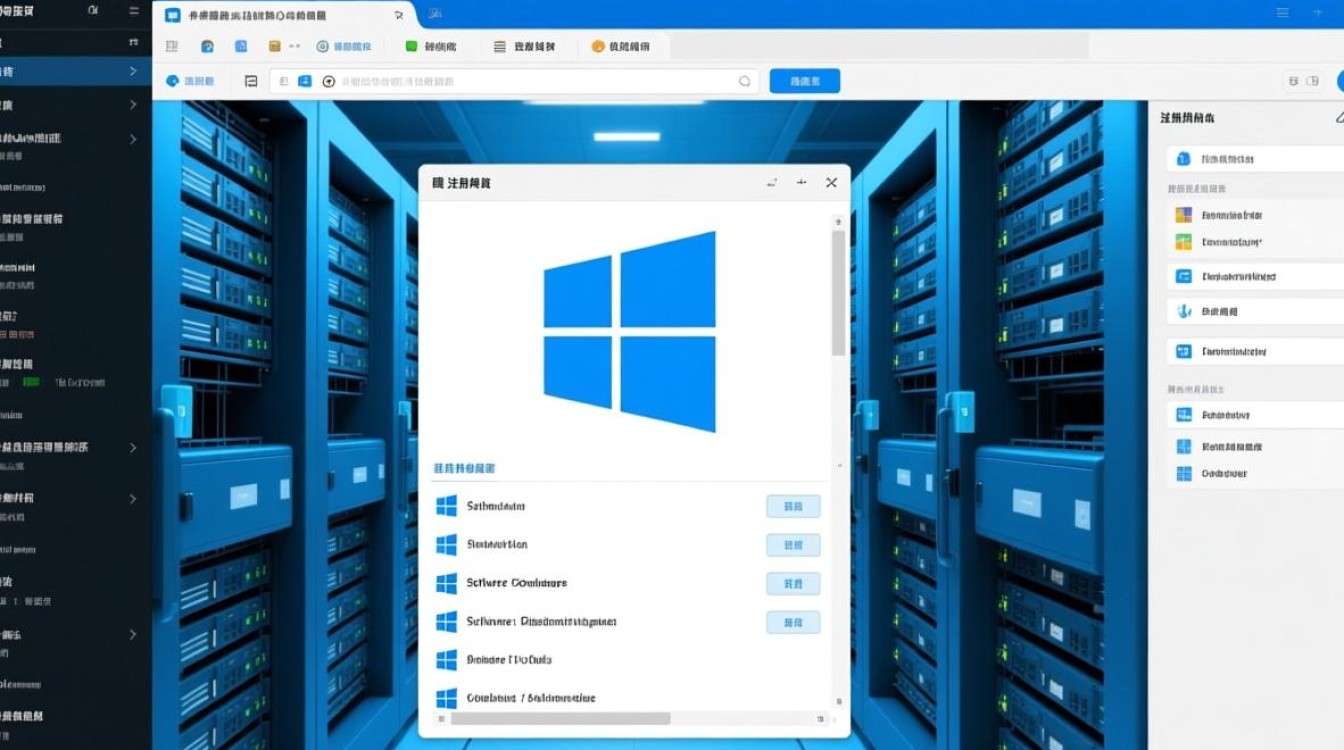Click the blue download icon in the right panel's first entry
The height and width of the screenshot is (750, 1344).
tap(1182, 158)
